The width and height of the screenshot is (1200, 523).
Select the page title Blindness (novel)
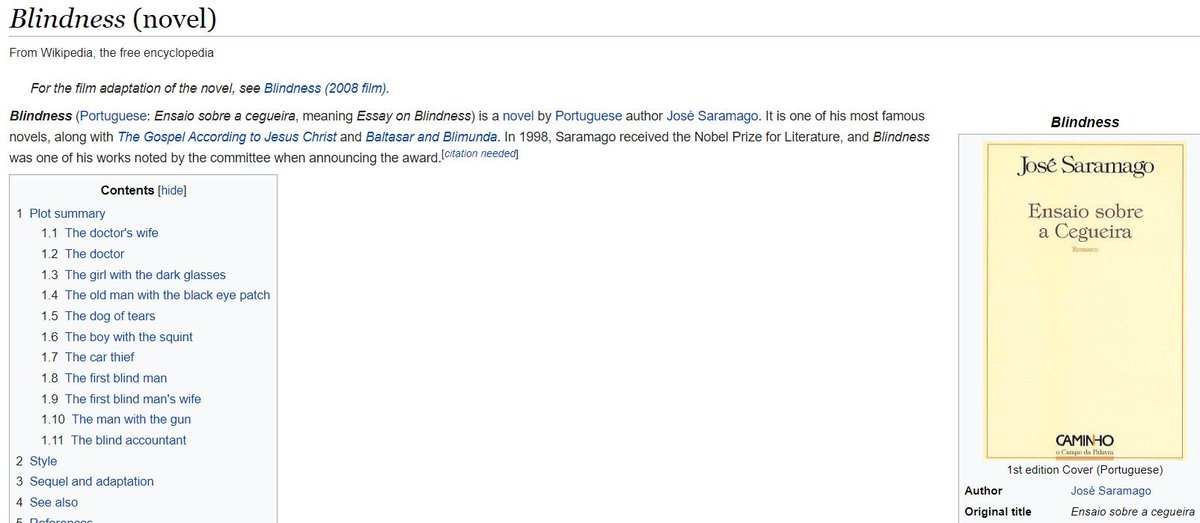point(113,18)
